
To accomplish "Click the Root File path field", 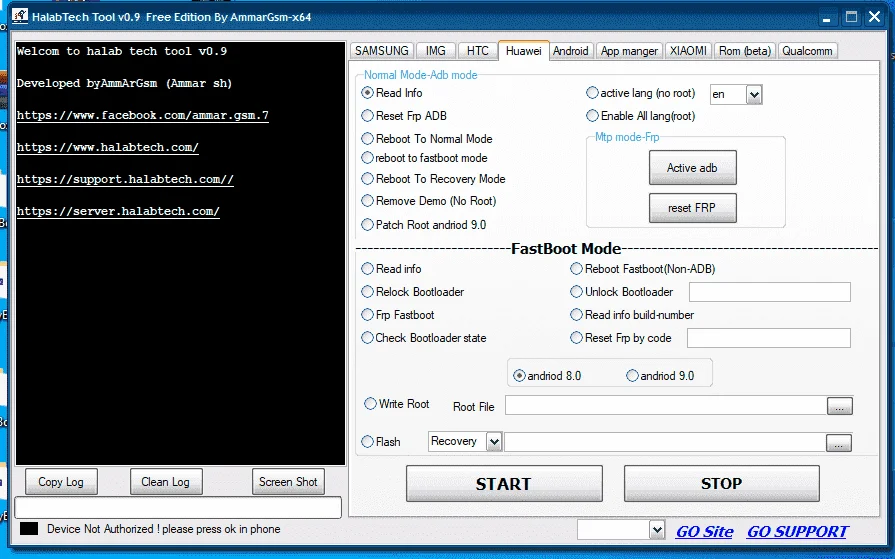I will [x=666, y=405].
